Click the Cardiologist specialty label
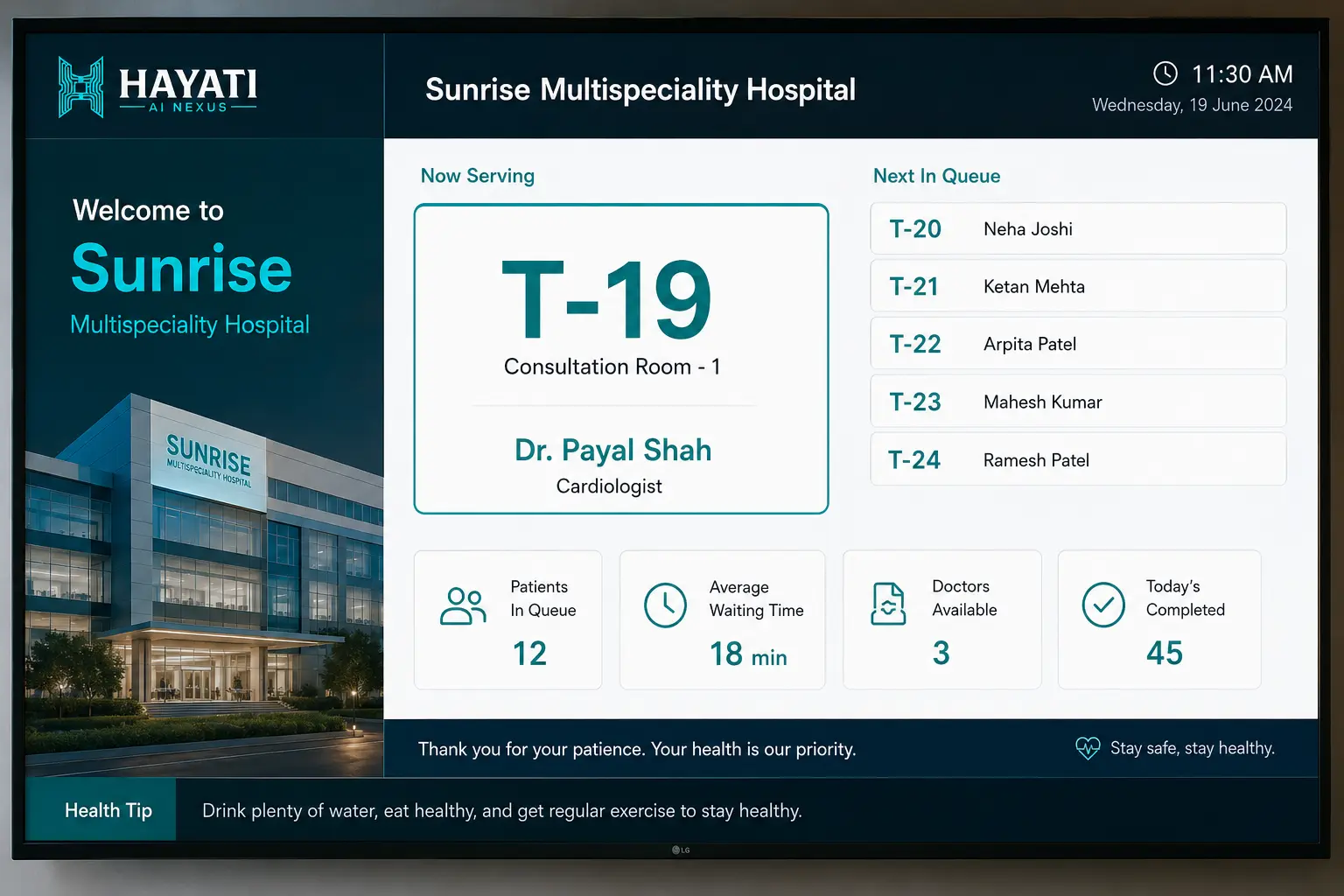1344x896 pixels. 609,486
